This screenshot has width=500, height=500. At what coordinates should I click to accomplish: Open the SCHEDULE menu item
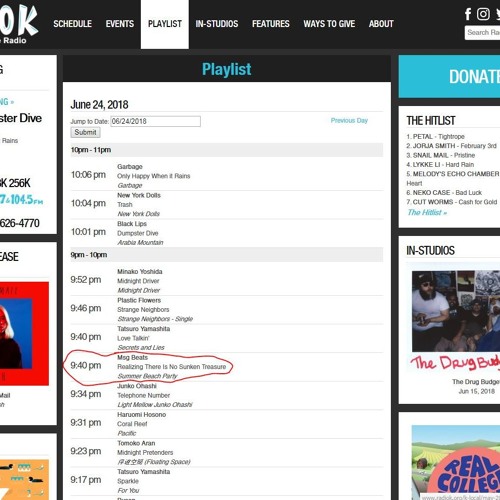(72, 24)
